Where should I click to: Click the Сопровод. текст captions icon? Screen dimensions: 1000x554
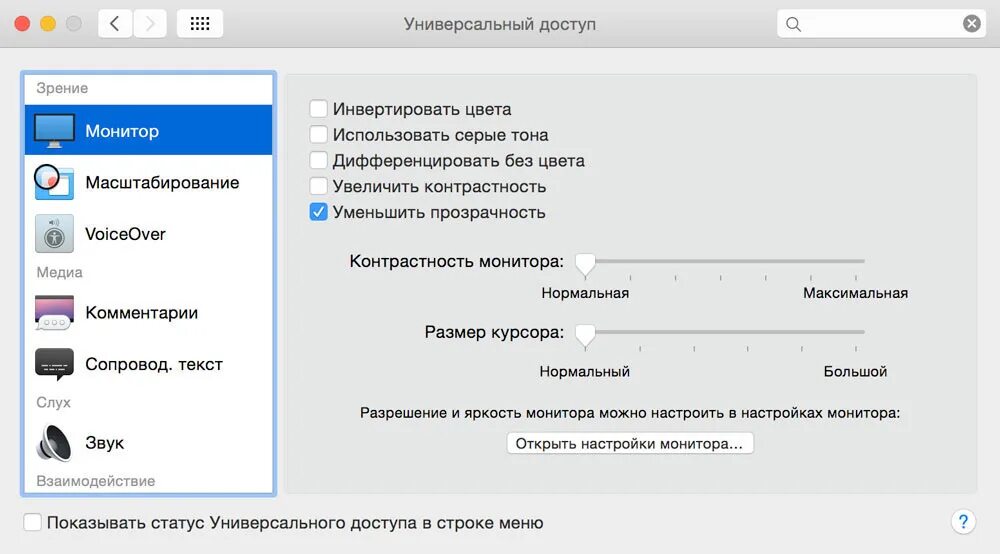[x=54, y=364]
